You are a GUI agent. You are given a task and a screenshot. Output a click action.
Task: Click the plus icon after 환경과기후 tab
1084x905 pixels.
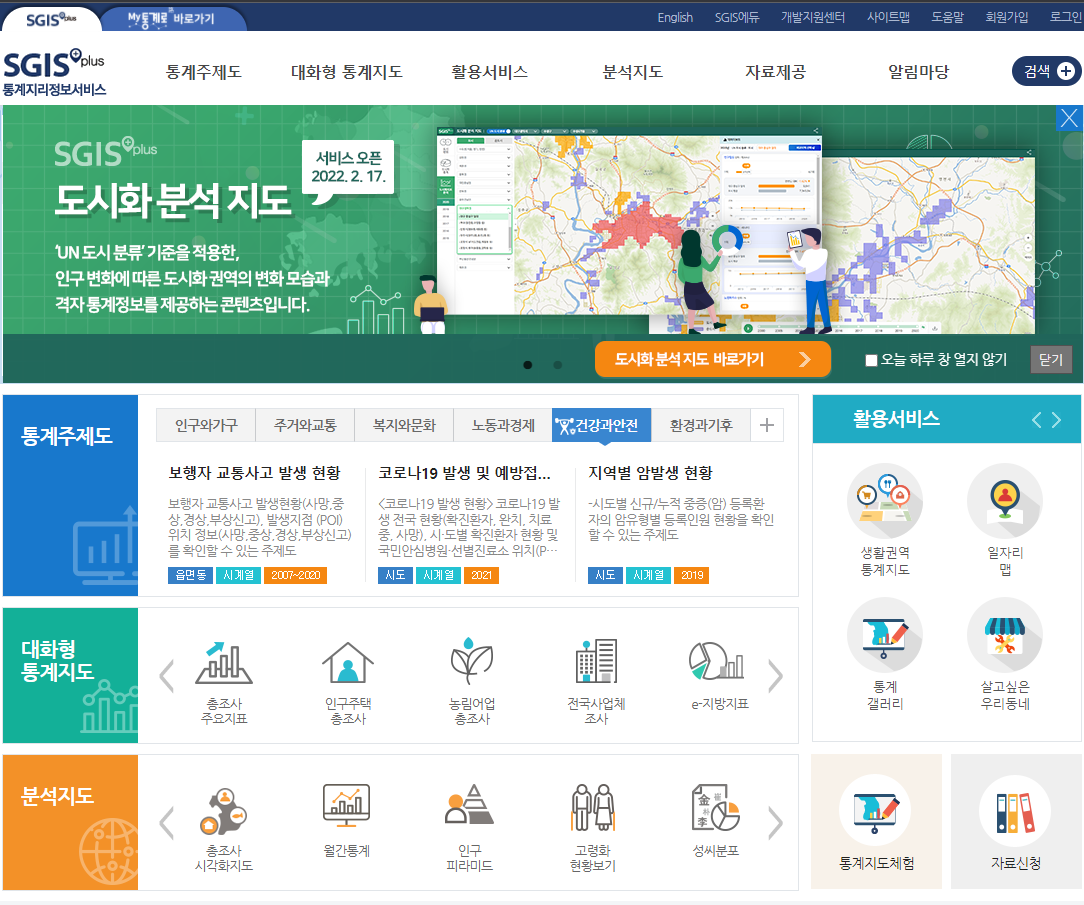(x=767, y=425)
